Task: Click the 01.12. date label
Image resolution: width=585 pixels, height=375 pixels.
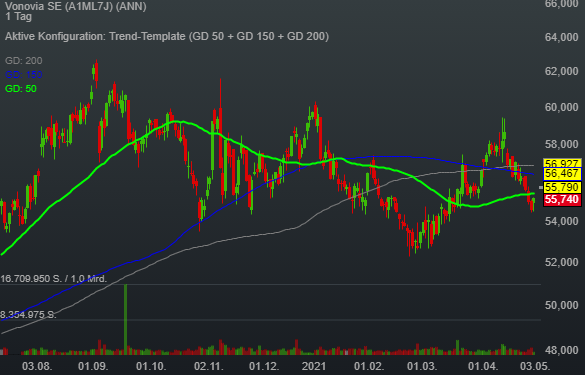Action: point(264,366)
